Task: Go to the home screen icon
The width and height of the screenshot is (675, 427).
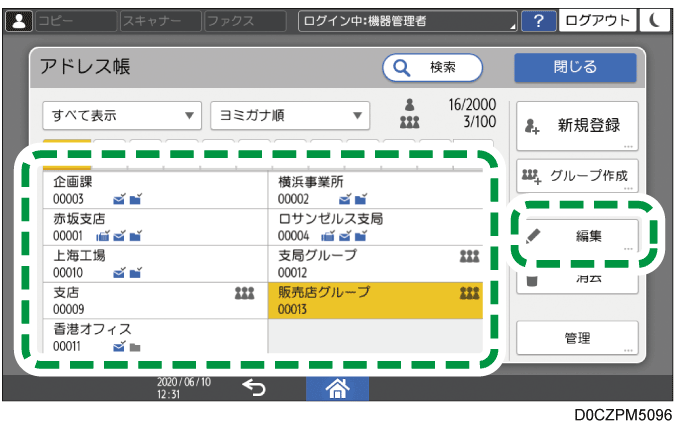Action: (x=337, y=388)
